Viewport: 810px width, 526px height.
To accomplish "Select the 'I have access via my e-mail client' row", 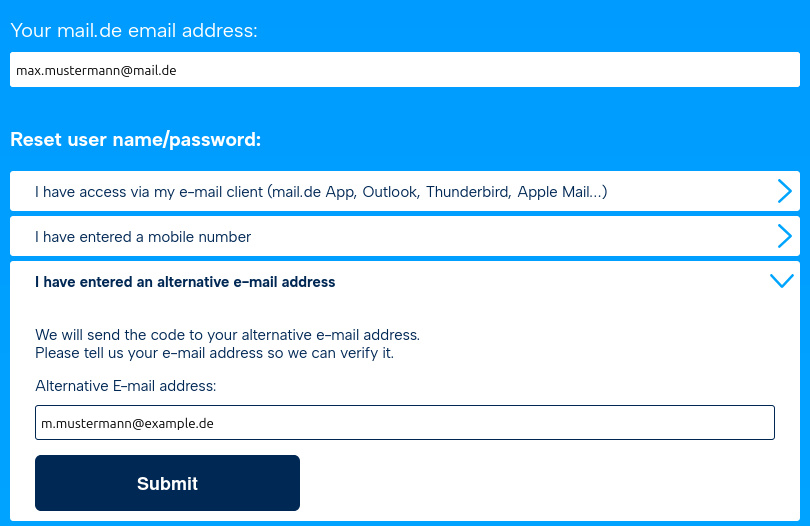I will point(405,191).
